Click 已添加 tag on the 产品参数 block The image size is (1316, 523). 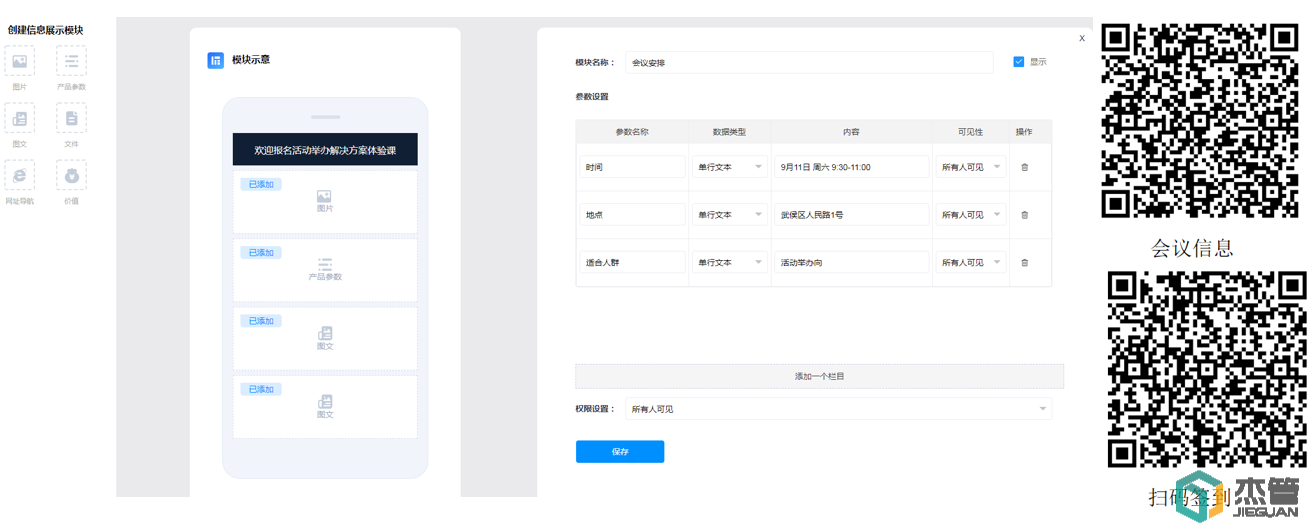click(261, 253)
